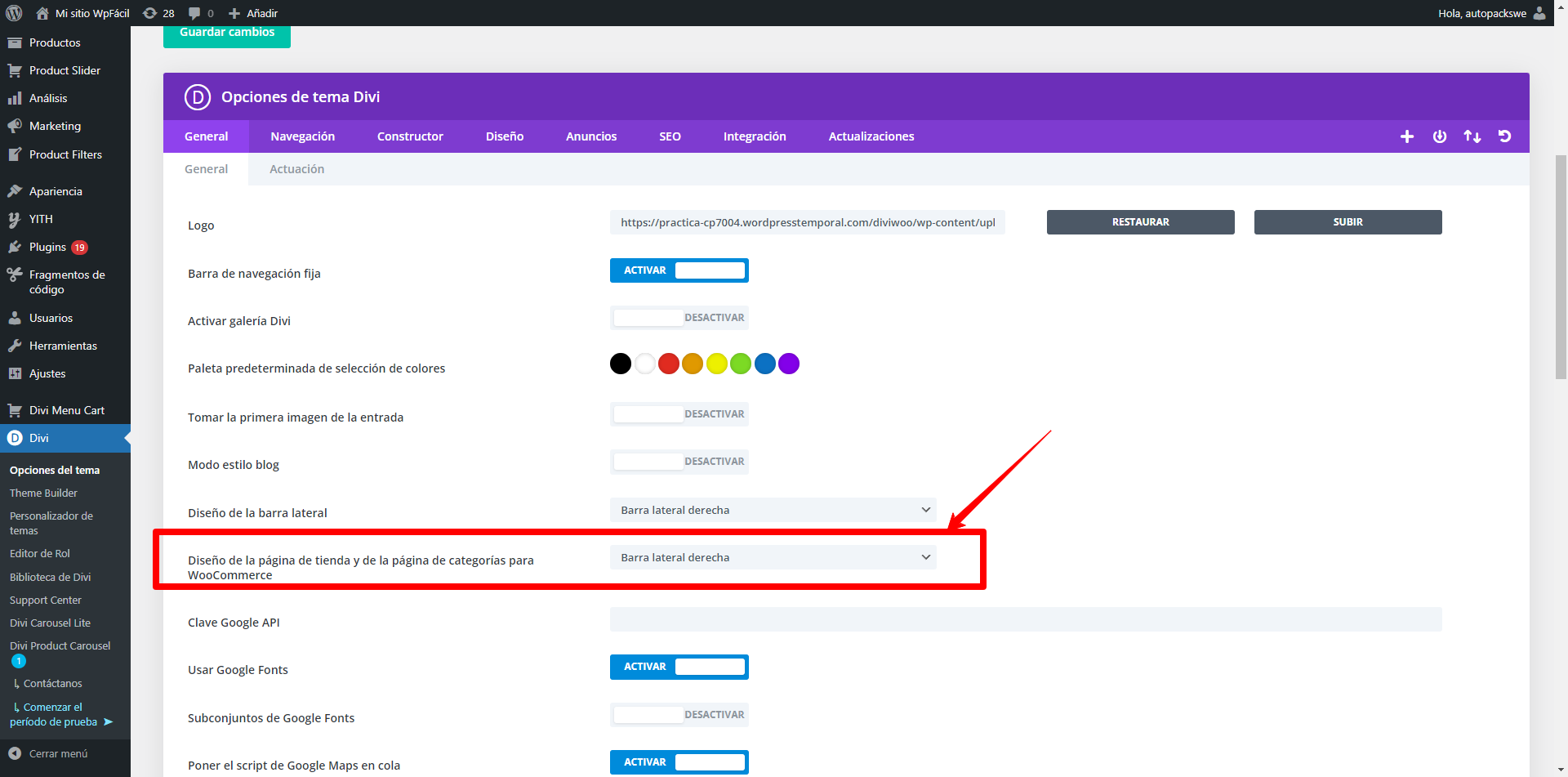The height and width of the screenshot is (777, 1568).
Task: Open Mi sitio WpFácil home link
Action: click(82, 13)
